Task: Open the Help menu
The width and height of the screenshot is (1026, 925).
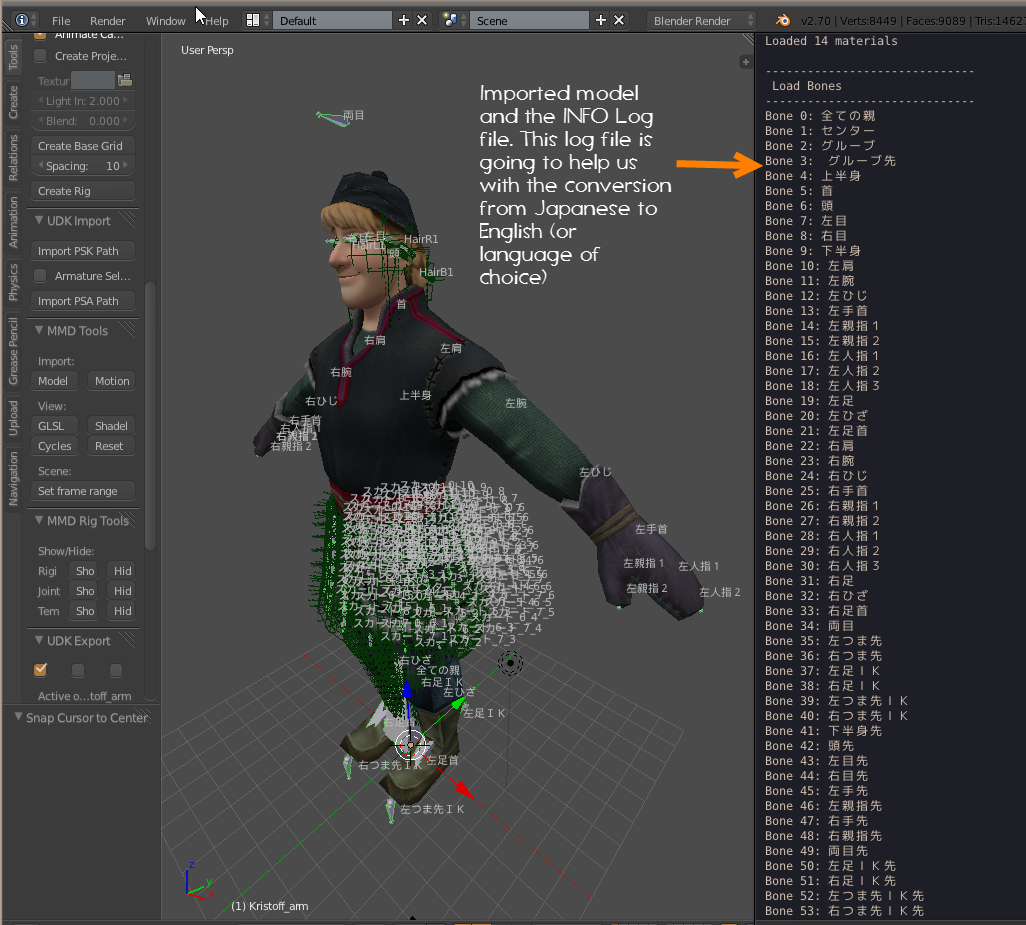Action: pos(217,21)
